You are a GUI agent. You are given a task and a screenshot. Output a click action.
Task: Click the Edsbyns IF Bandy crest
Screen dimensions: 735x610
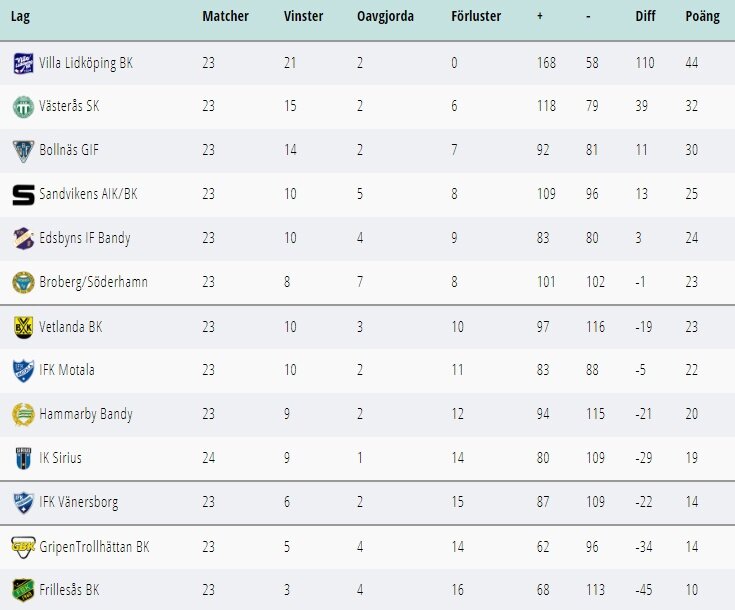coord(23,238)
